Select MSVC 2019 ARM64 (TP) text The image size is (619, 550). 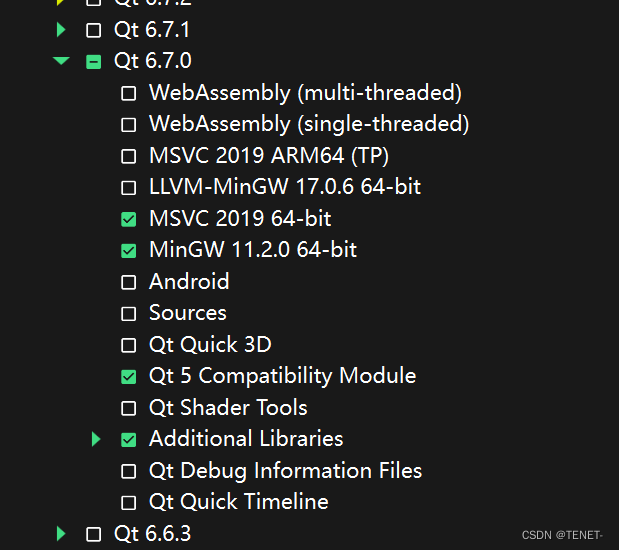[269, 156]
